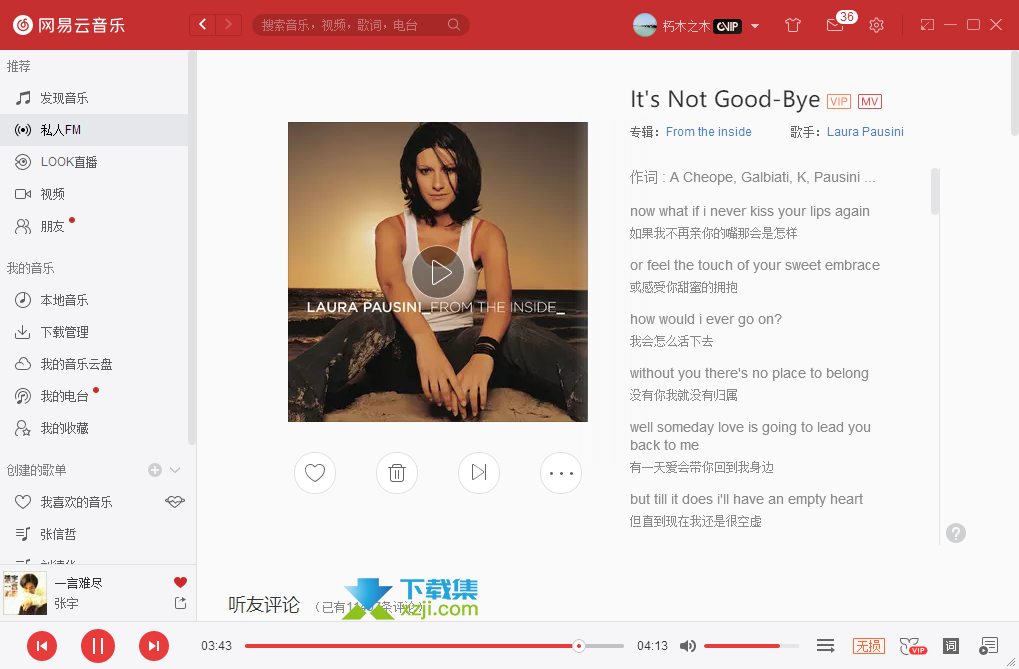Play the MV from album cover
Viewport: 1019px width, 669px height.
[437, 272]
